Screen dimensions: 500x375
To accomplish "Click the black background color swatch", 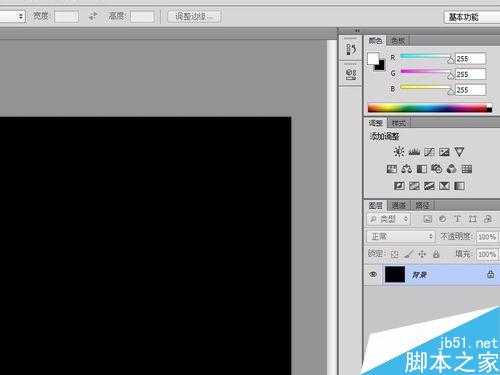I will click(380, 65).
